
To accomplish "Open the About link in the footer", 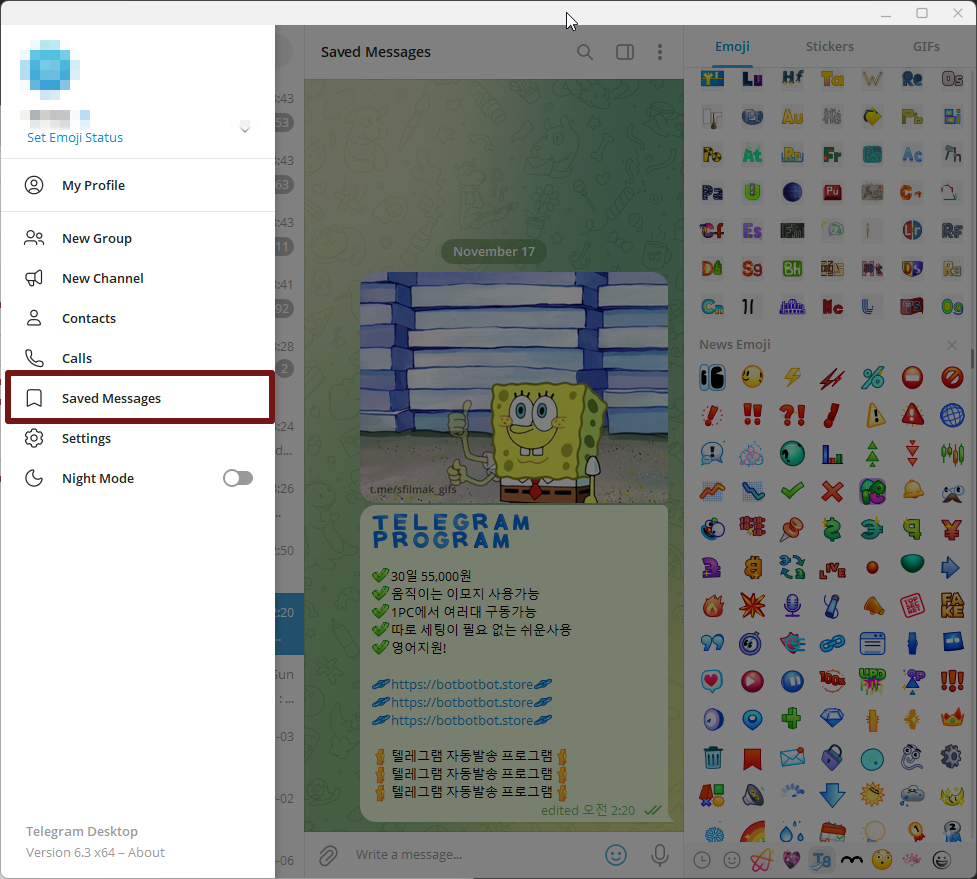I will coord(146,853).
